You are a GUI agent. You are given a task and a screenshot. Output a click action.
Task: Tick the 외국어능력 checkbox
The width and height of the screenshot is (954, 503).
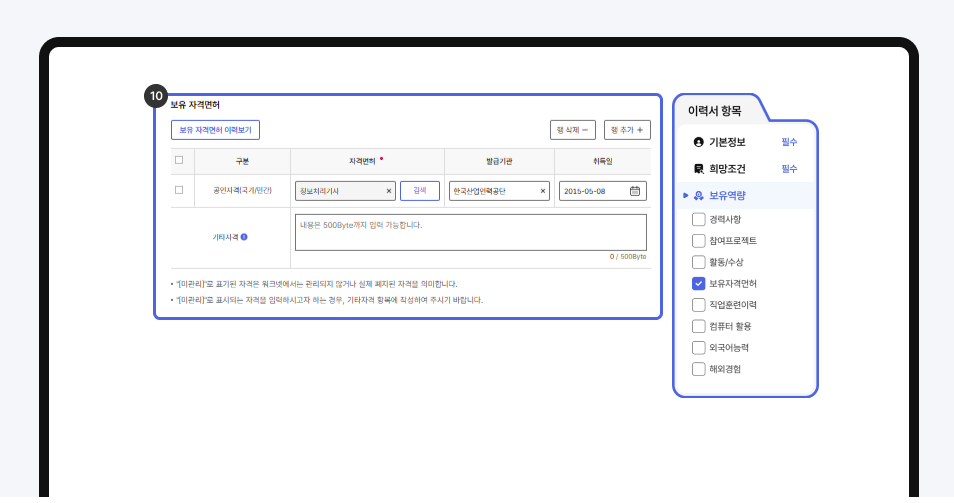(698, 348)
